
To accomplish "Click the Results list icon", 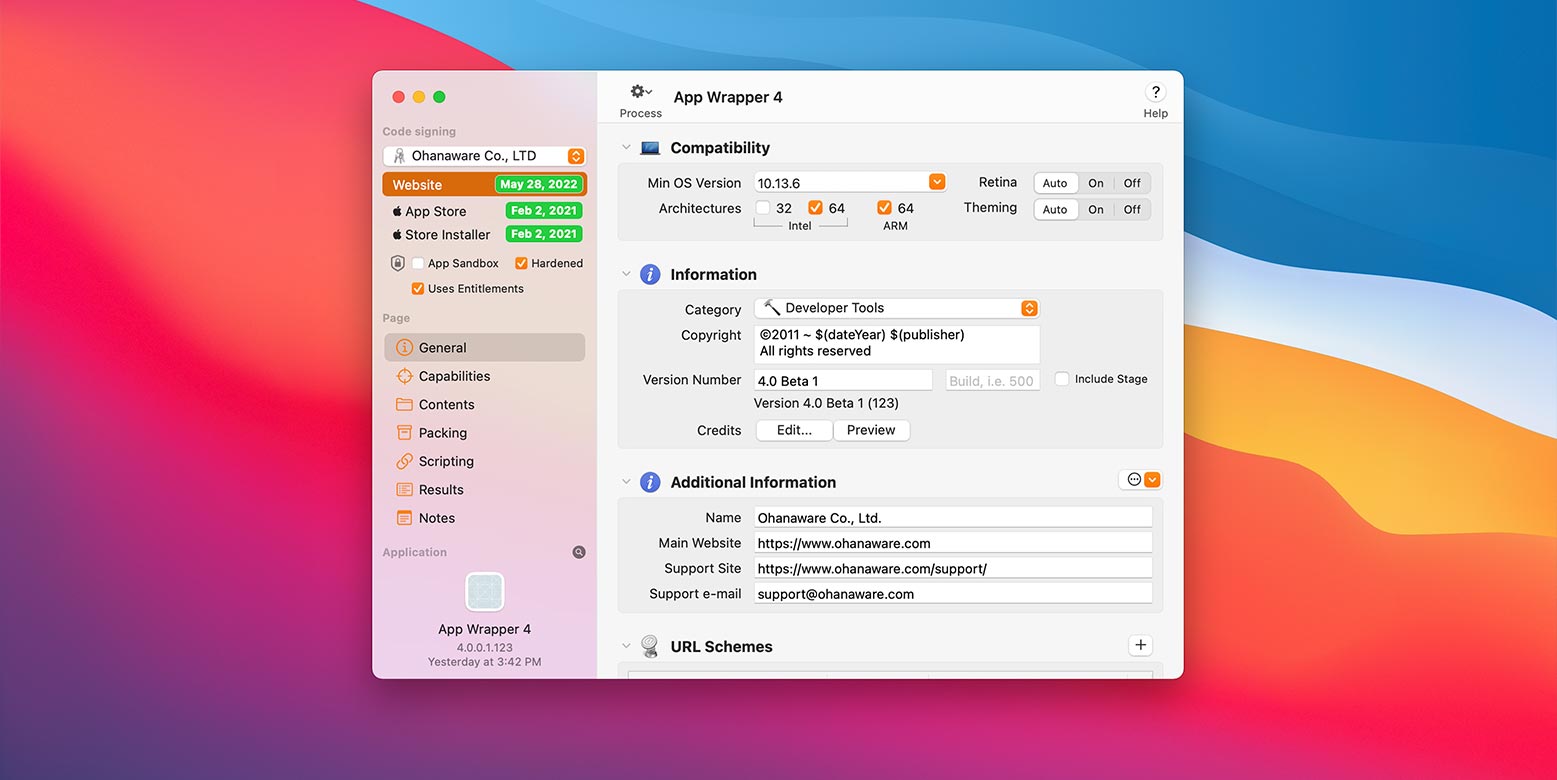I will point(404,490).
